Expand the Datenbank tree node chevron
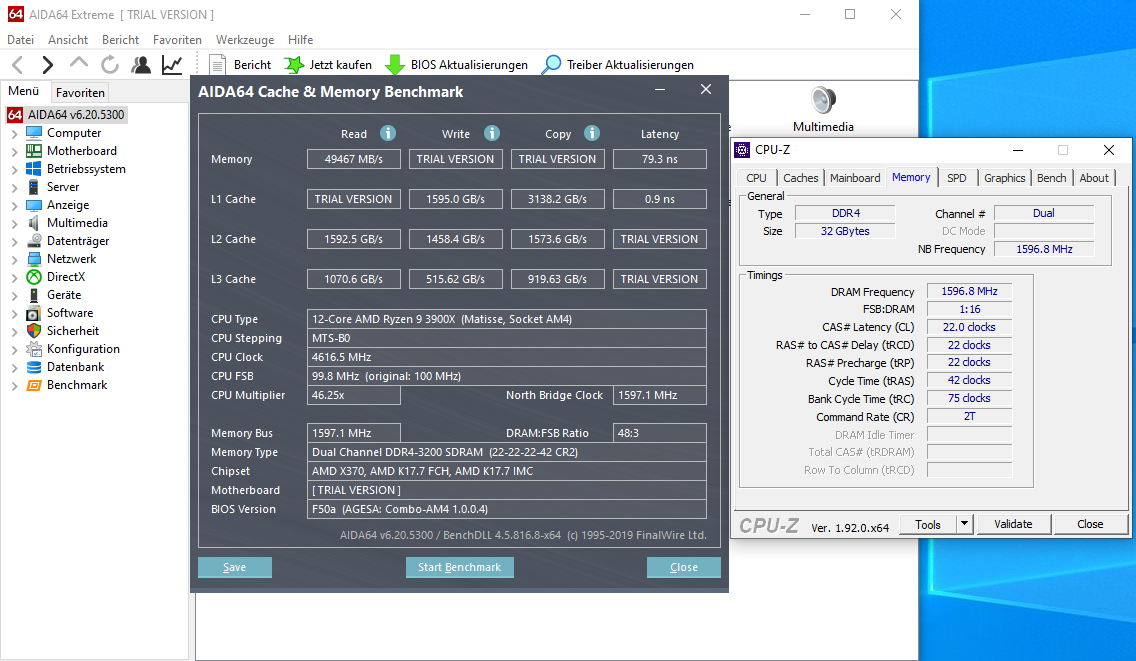 [14, 367]
